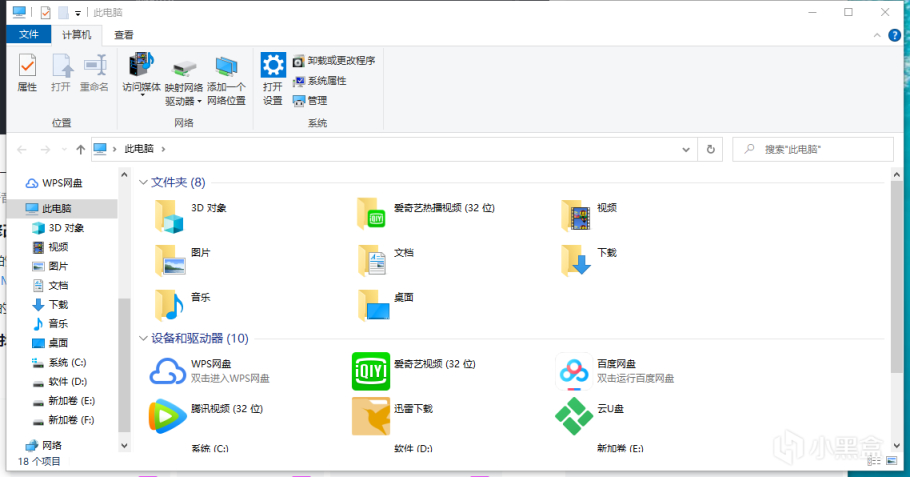Click main pane vertical scrollbar thumb
This screenshot has height=477, width=910.
[x=897, y=277]
